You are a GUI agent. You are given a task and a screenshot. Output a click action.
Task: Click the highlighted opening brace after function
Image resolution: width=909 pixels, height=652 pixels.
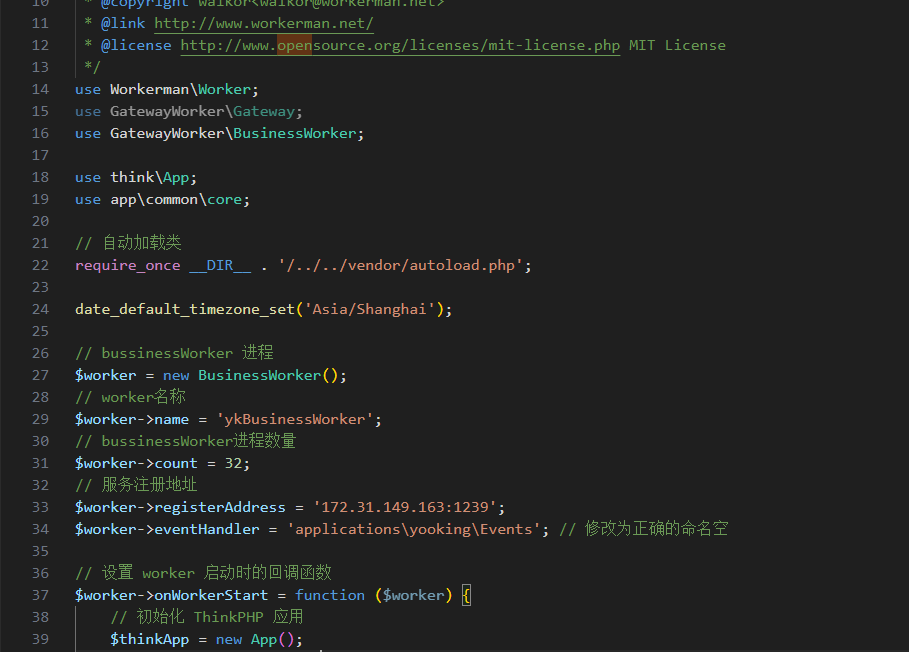[x=466, y=595]
